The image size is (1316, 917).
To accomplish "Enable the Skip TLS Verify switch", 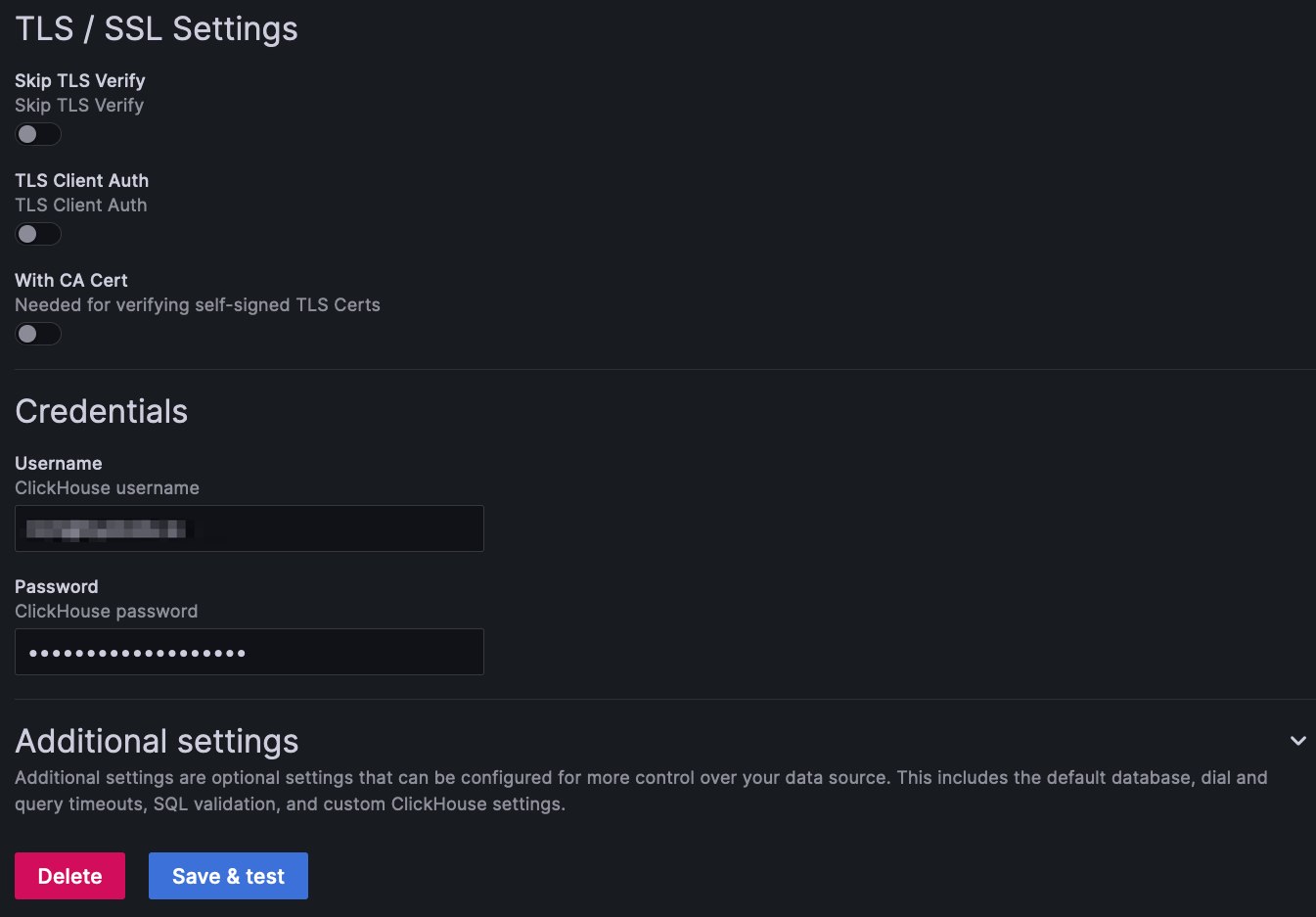I will coord(38,134).
